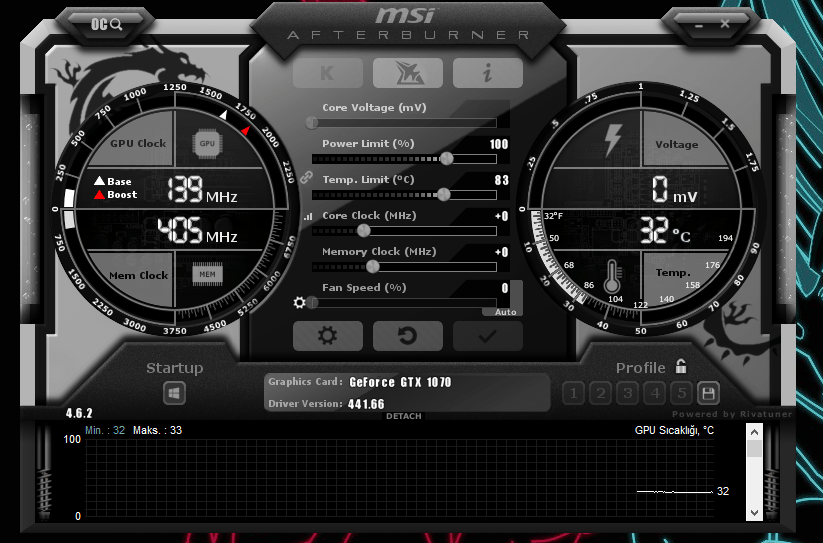
Task: Toggle the link icon beside Temp. Limit
Action: coord(307,178)
